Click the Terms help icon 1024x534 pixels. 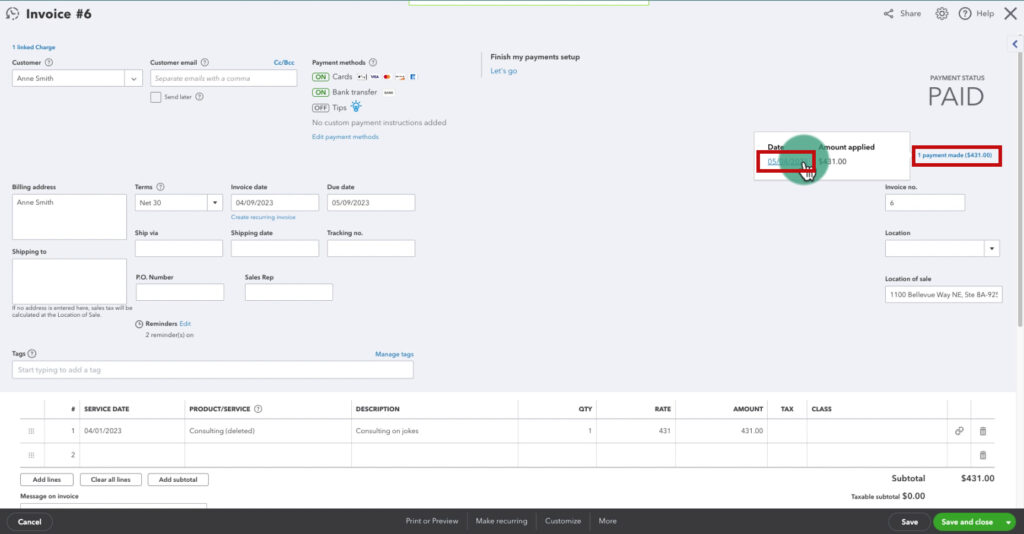[161, 187]
